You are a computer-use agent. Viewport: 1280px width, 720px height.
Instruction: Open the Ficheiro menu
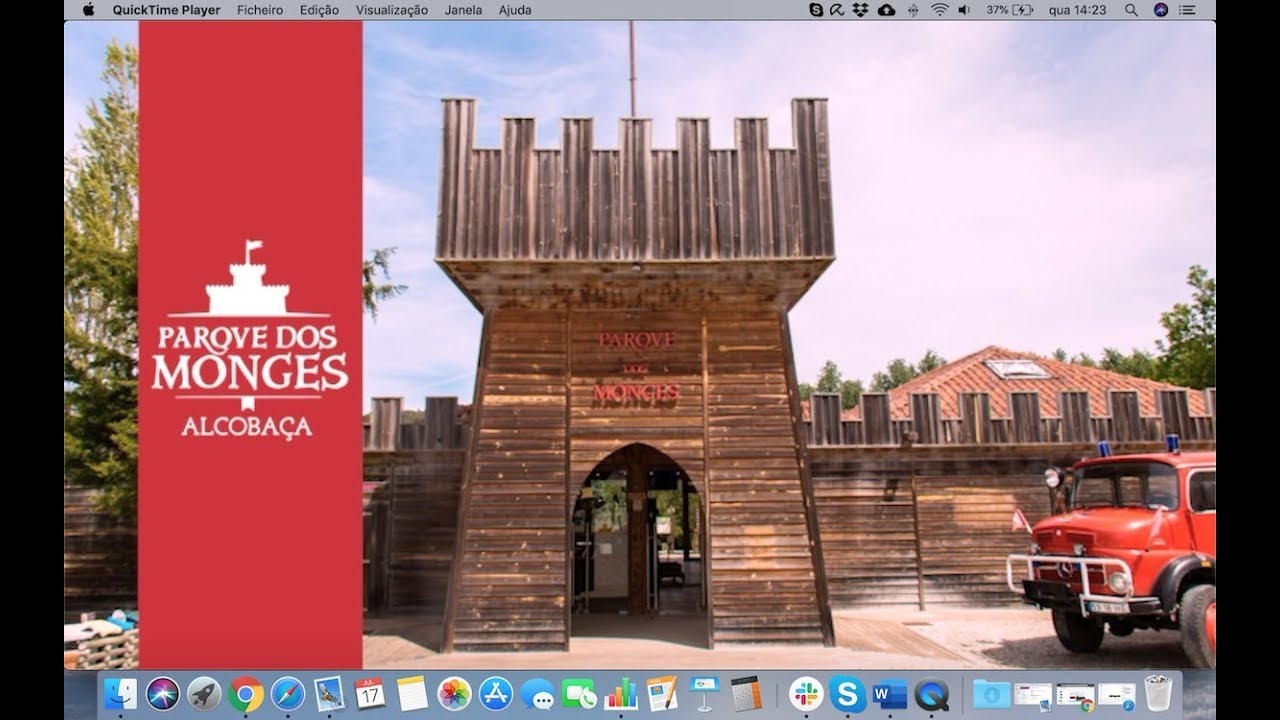[x=260, y=10]
